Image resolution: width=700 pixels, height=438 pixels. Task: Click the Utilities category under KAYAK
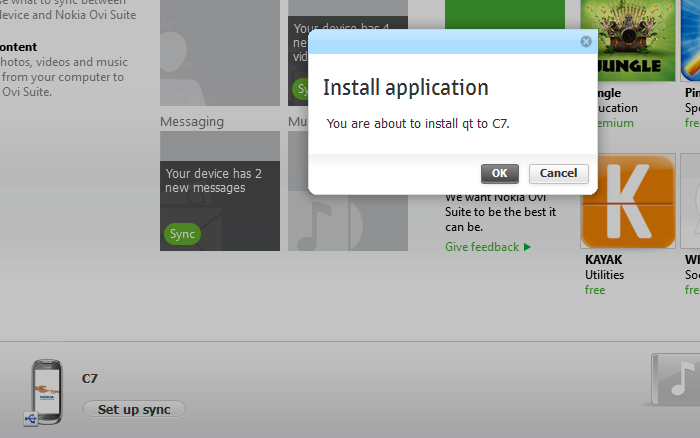point(604,275)
